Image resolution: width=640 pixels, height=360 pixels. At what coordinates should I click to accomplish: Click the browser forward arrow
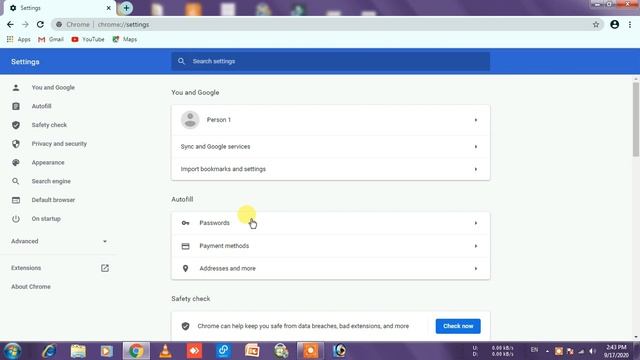[x=25, y=24]
